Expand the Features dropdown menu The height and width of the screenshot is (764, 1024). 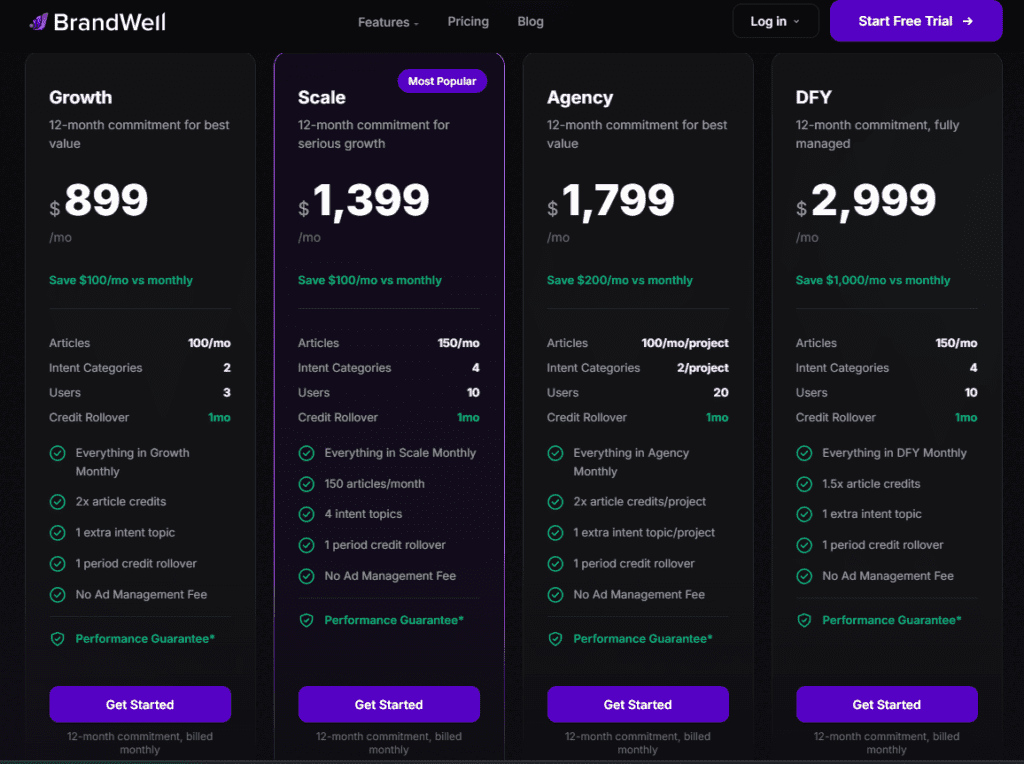tap(388, 22)
